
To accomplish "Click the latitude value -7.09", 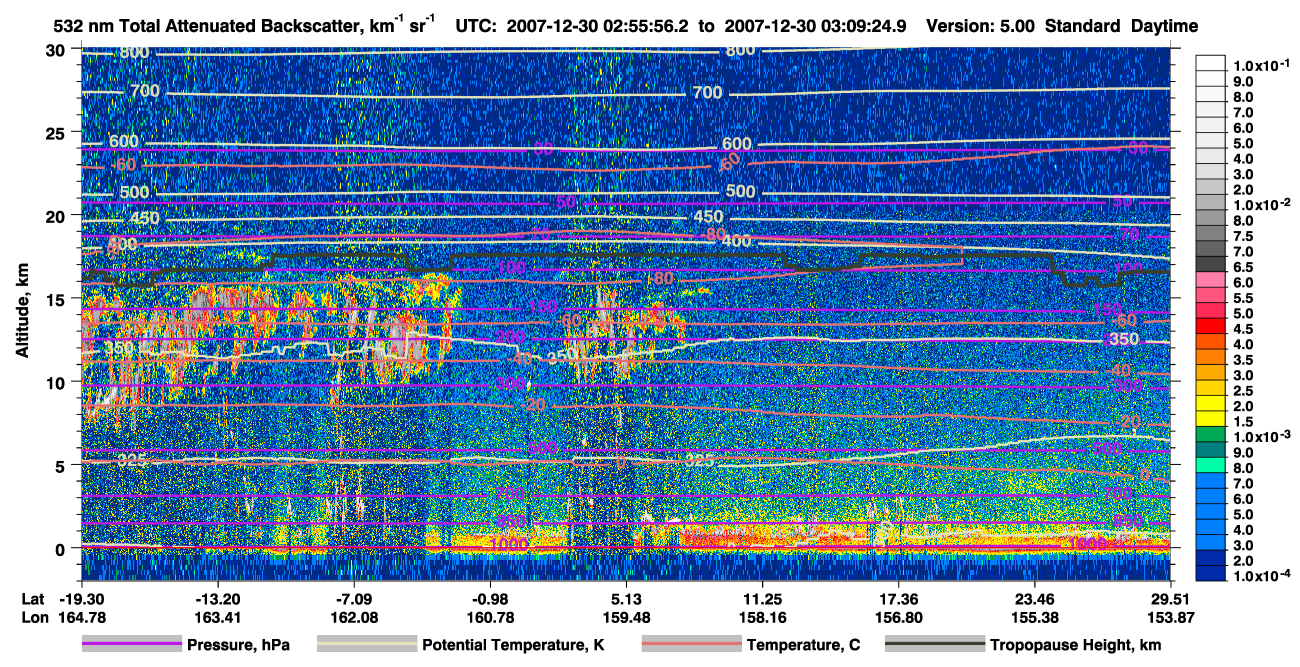I will coord(354,597).
